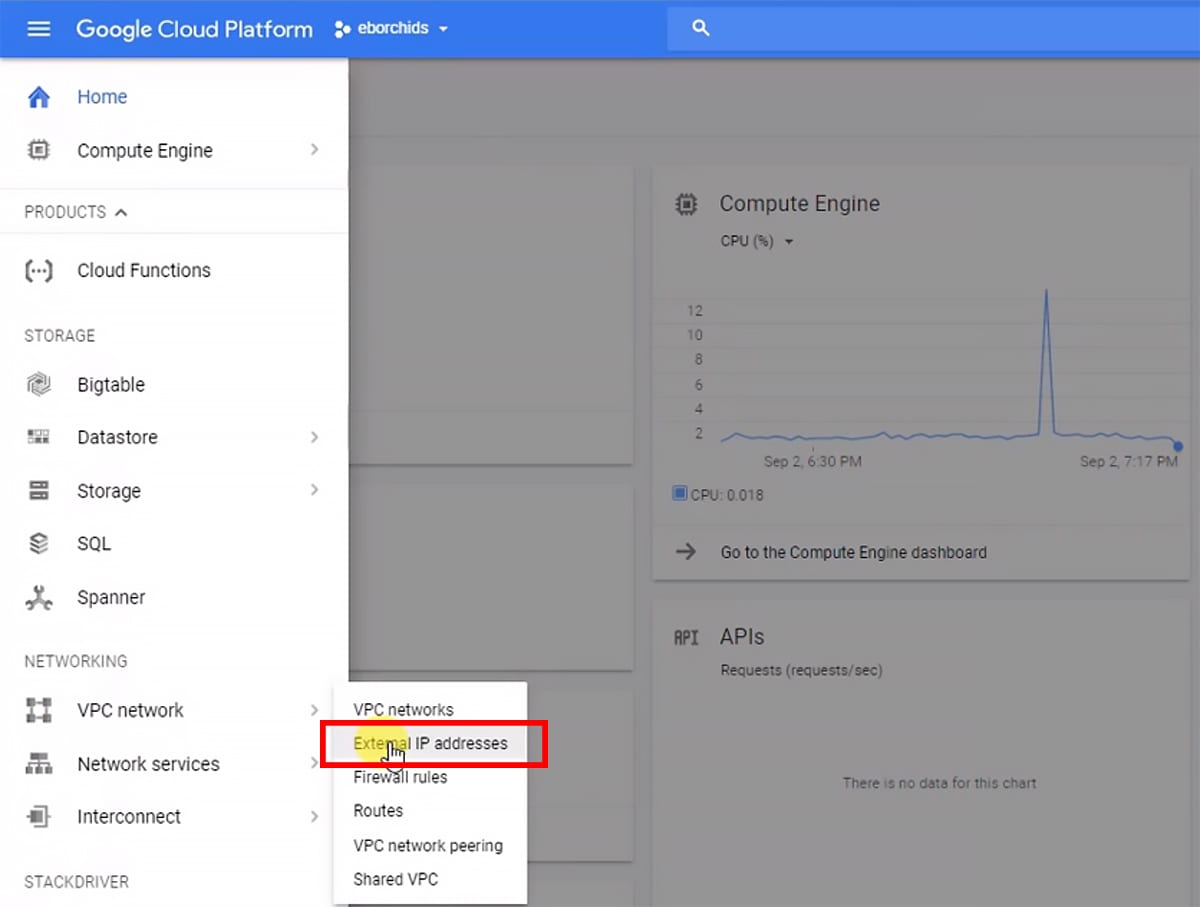Focus the top search bar field
The height and width of the screenshot is (907, 1200).
(x=933, y=29)
